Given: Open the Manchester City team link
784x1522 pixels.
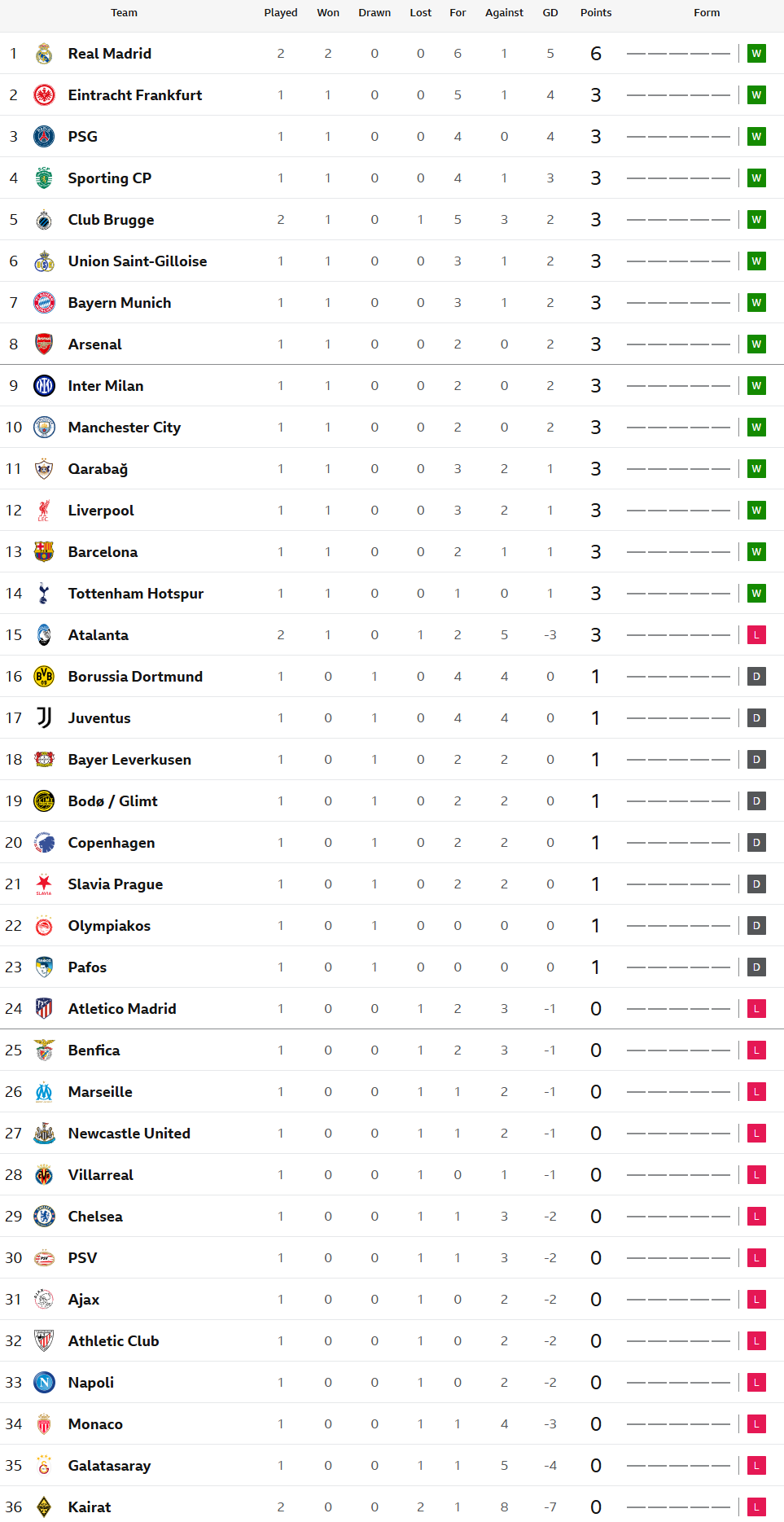Looking at the screenshot, I should [x=125, y=428].
